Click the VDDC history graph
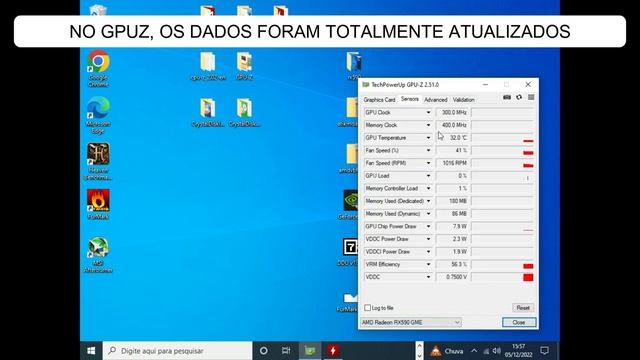 502,277
